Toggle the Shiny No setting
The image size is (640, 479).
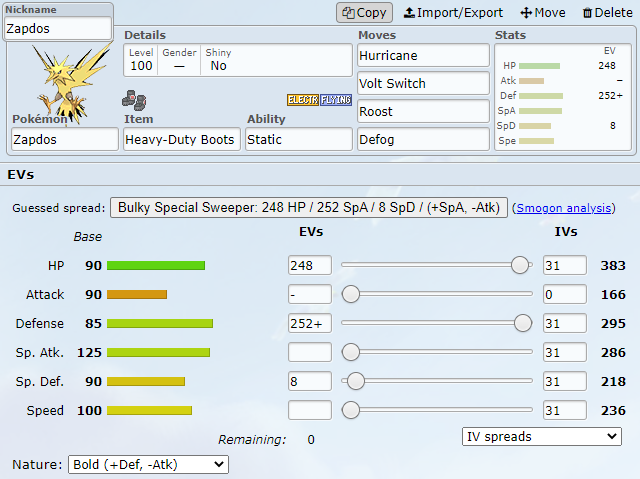click(218, 60)
